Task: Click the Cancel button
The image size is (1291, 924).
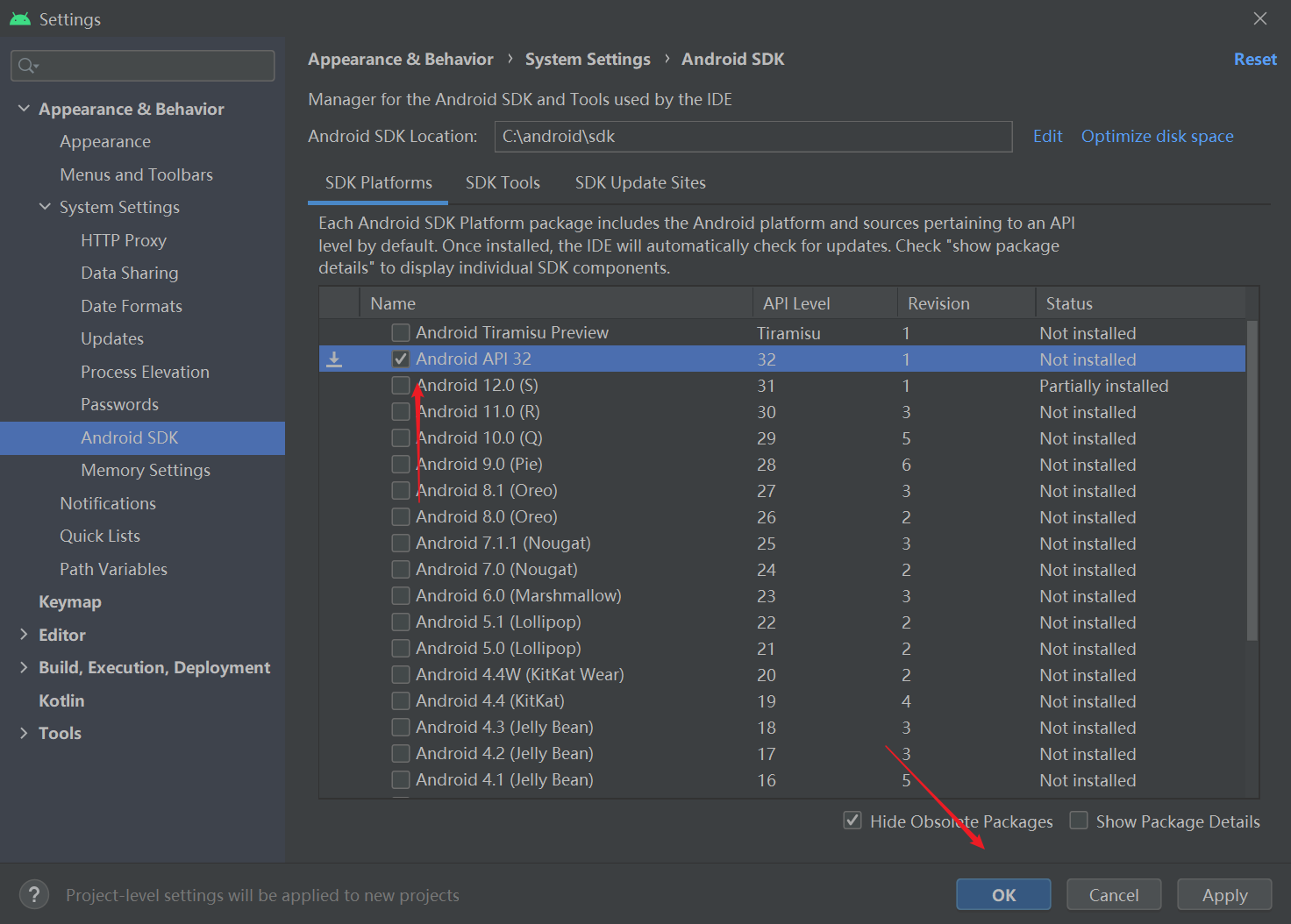Action: (1114, 894)
